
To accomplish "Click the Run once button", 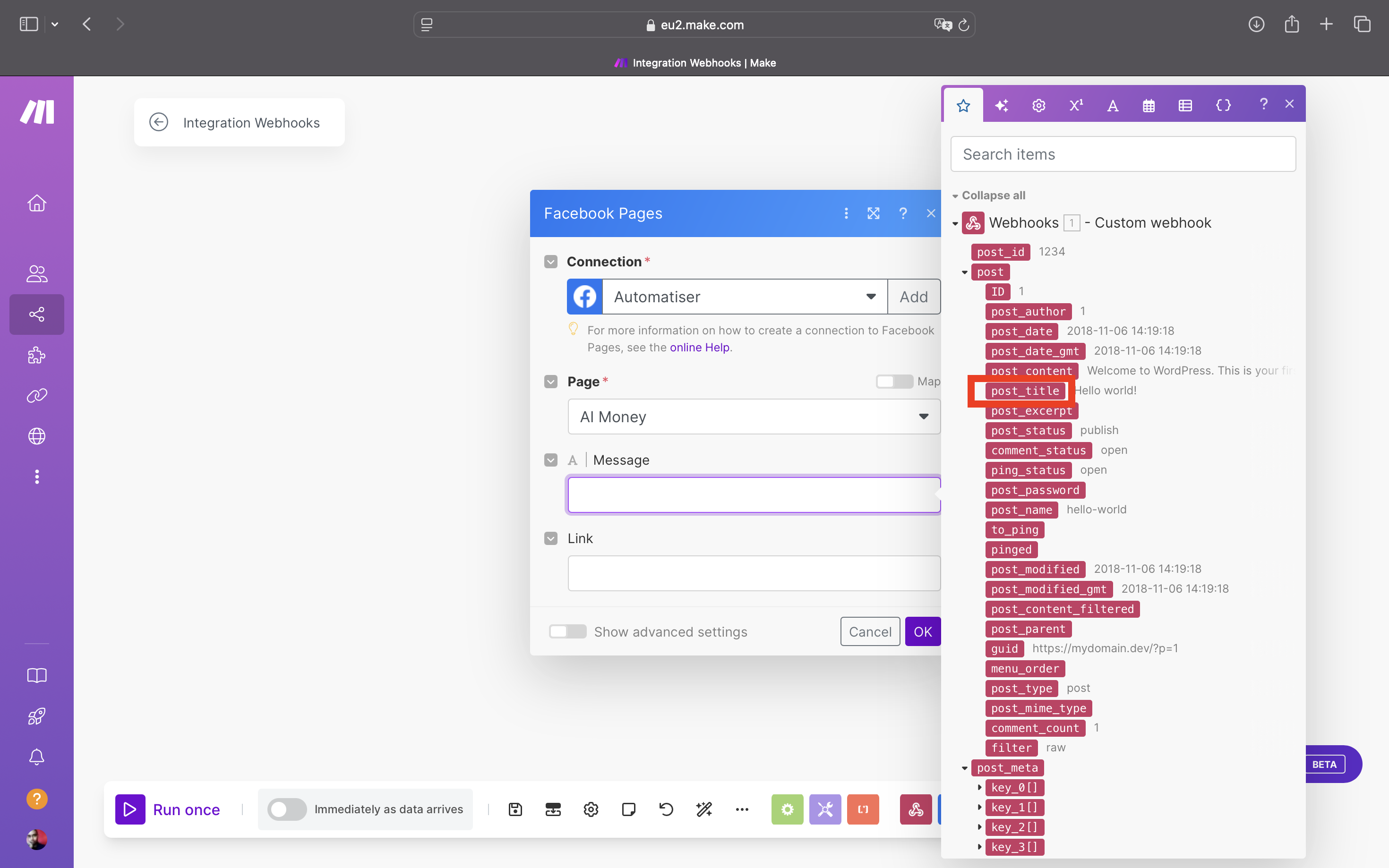I will [x=168, y=809].
